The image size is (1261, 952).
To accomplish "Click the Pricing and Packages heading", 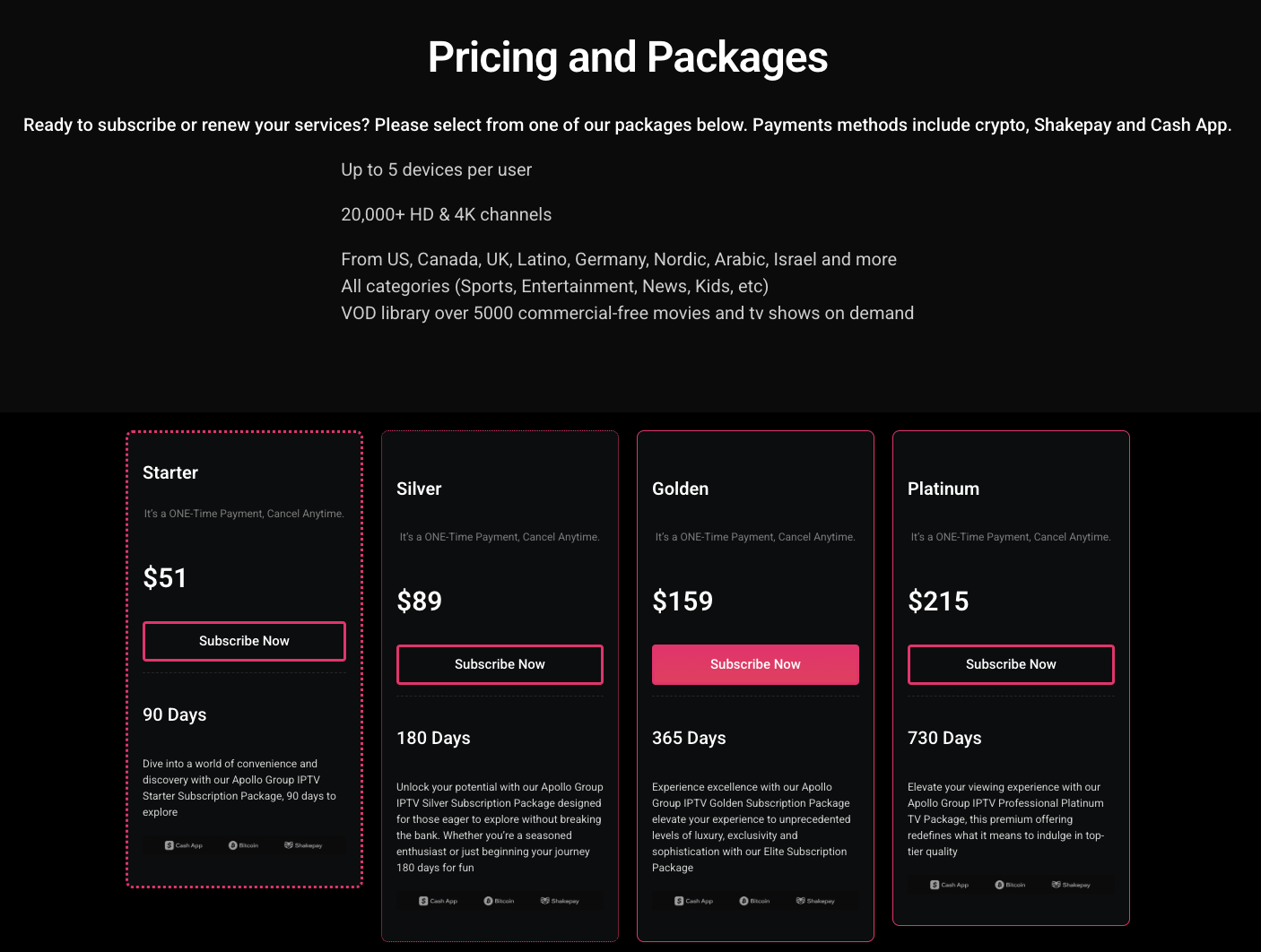I will (x=628, y=57).
